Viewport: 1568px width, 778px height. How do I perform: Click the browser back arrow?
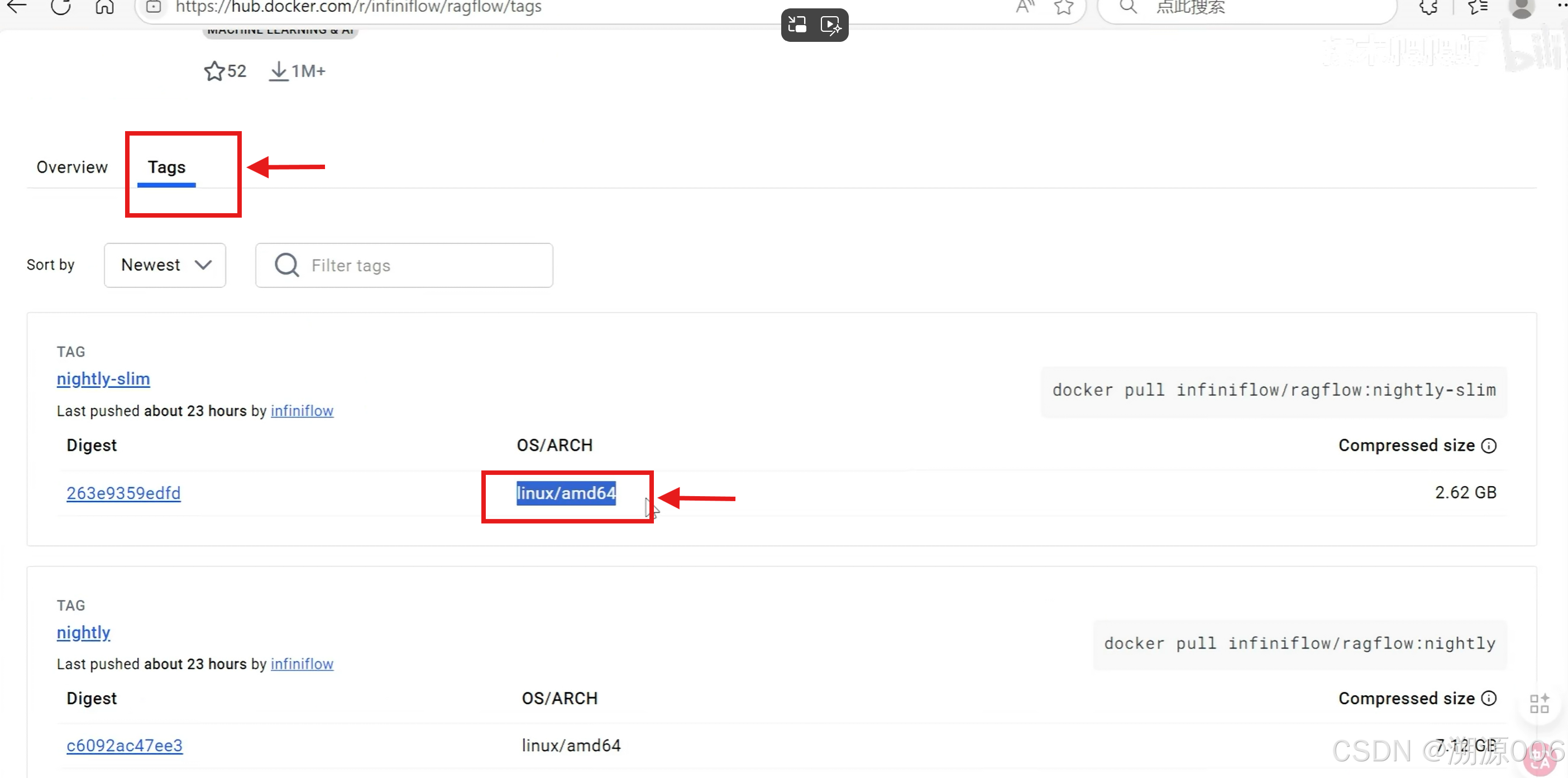pyautogui.click(x=16, y=6)
